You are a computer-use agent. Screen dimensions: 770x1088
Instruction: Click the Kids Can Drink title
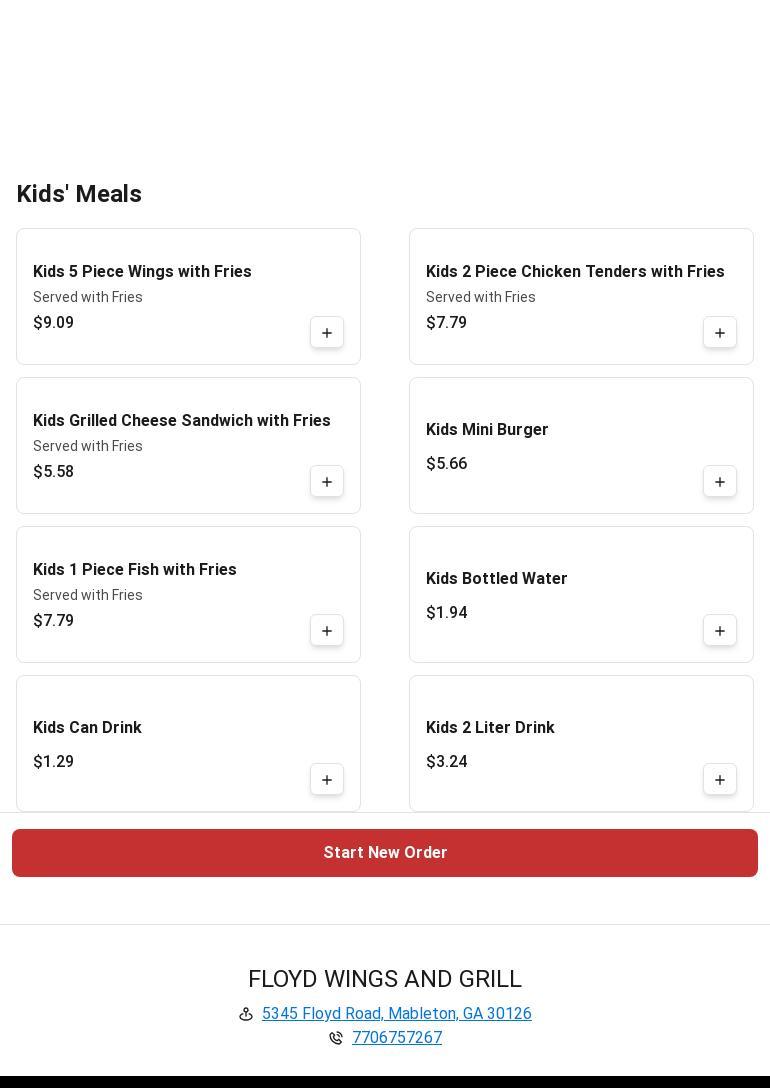pos(87,728)
